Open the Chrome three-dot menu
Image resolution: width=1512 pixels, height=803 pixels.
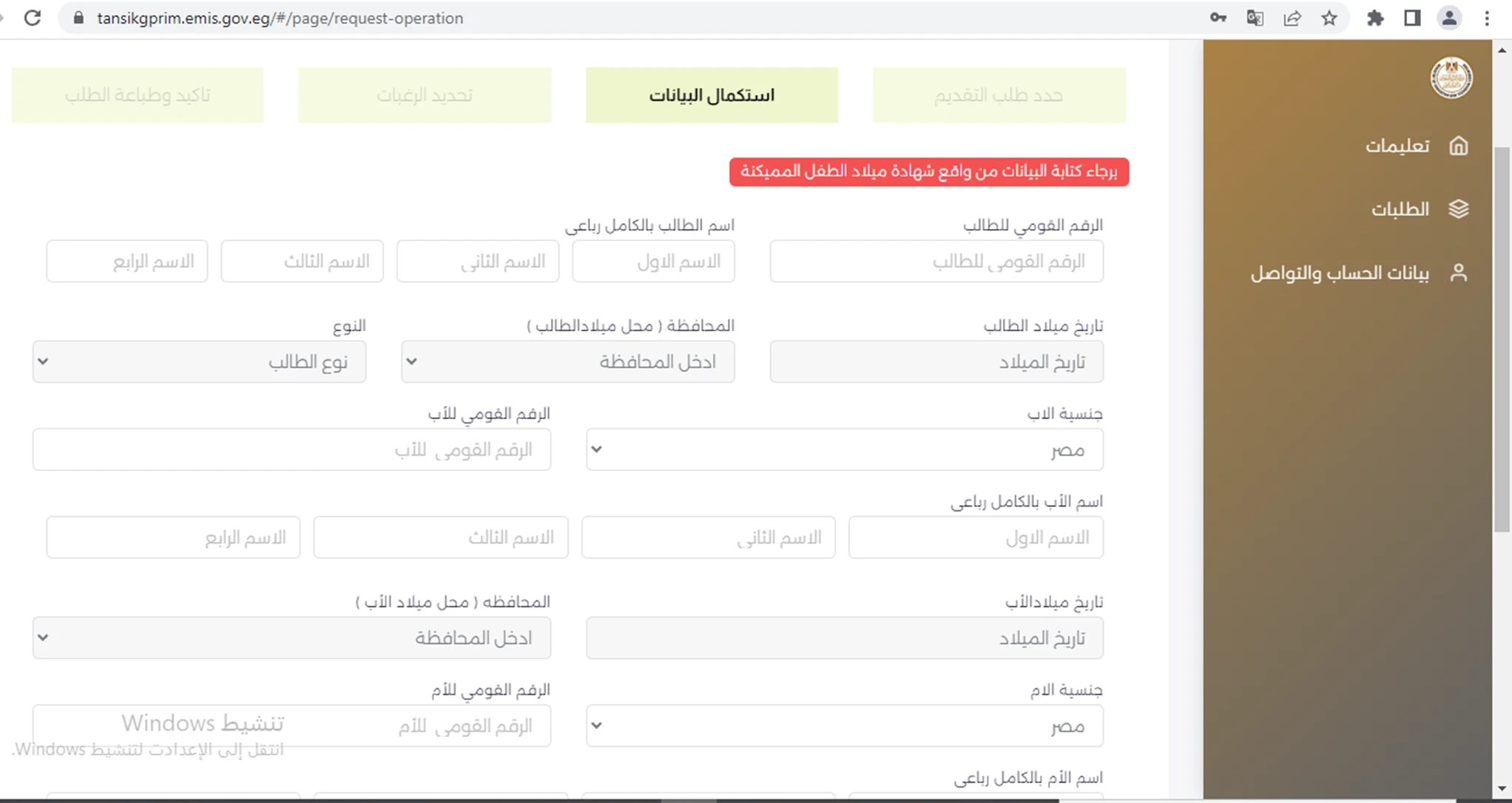point(1487,18)
